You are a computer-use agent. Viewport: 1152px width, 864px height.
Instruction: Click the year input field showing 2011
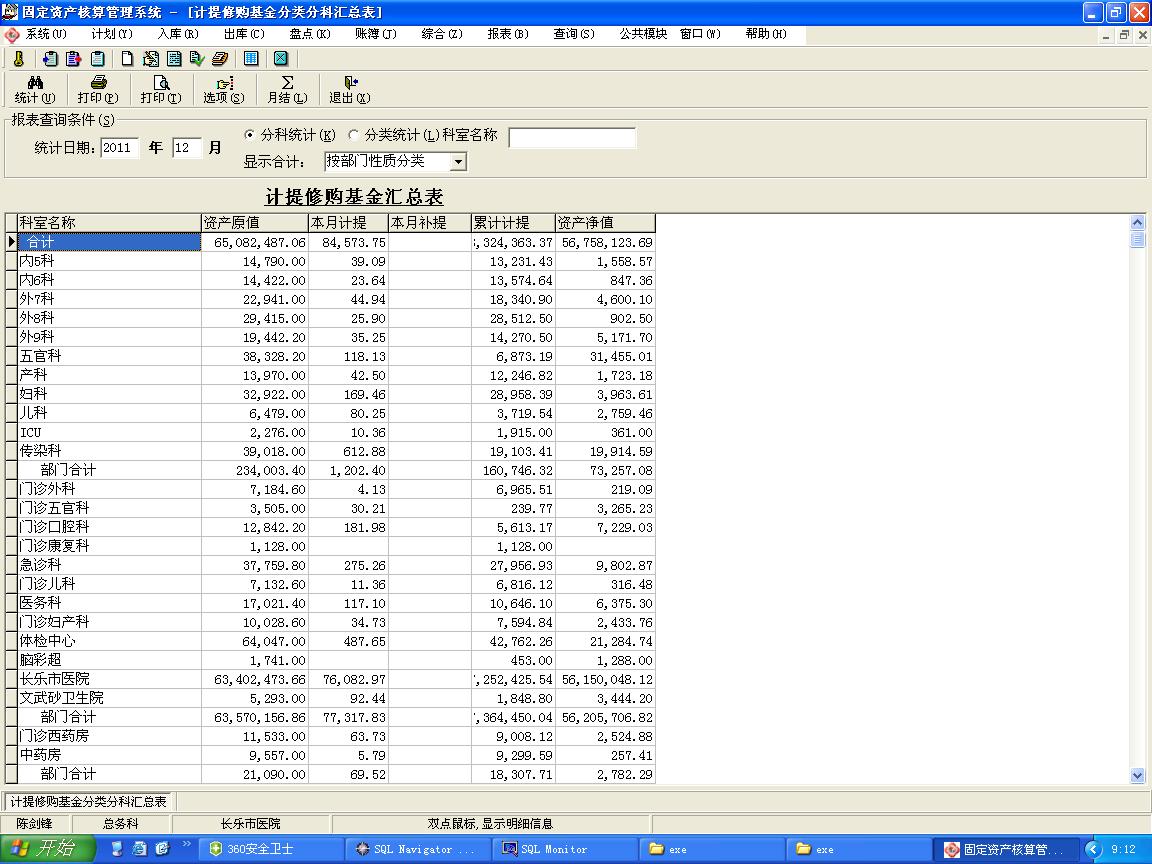tap(120, 148)
